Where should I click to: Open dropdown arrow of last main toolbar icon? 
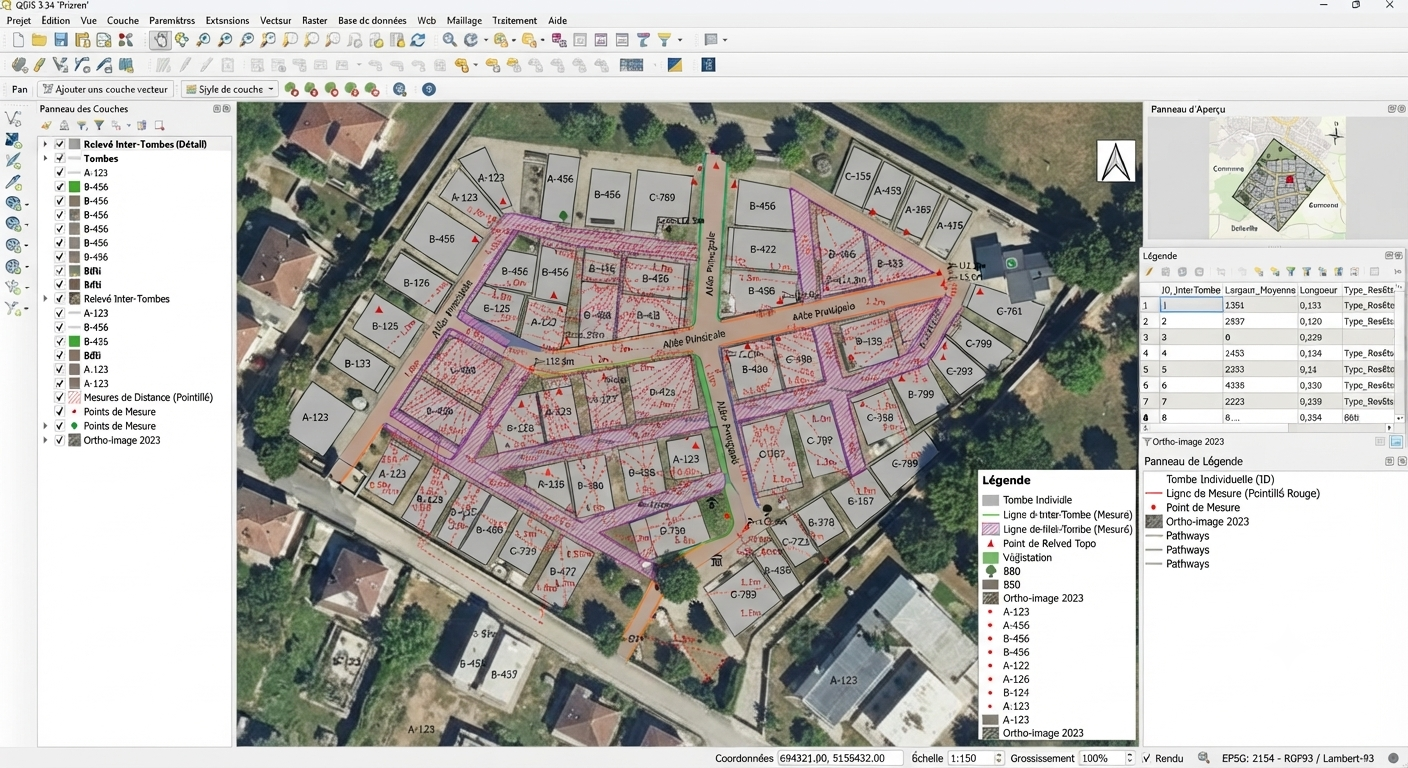click(724, 40)
